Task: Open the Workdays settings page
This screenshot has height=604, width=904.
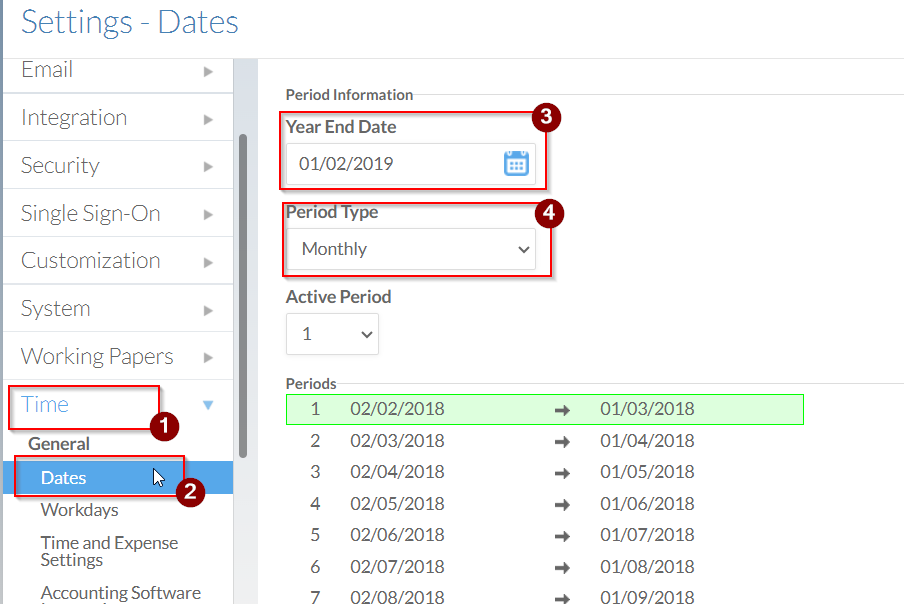Action: tap(79, 510)
